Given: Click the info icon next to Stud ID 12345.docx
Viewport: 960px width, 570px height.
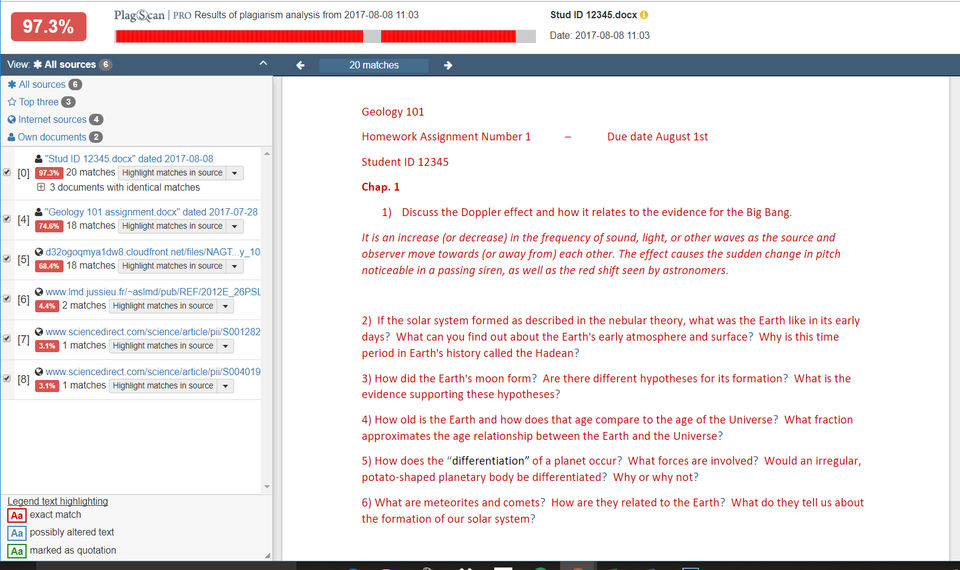Looking at the screenshot, I should pos(644,15).
